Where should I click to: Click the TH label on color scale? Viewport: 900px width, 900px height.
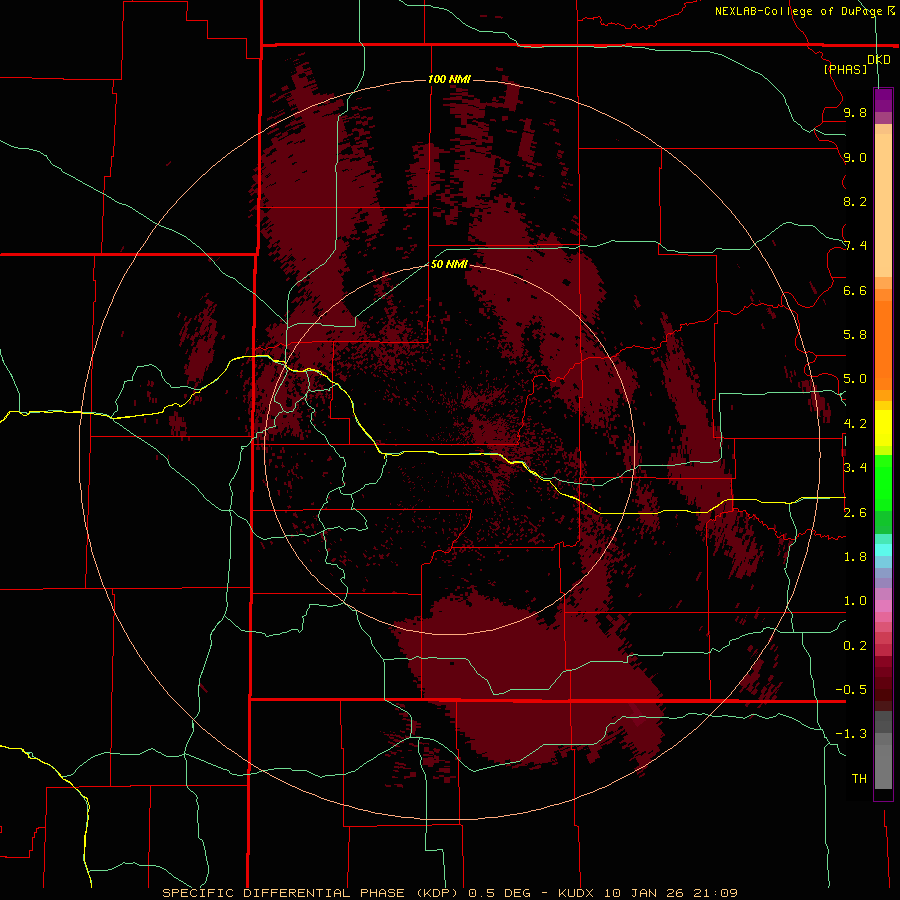pos(859,779)
